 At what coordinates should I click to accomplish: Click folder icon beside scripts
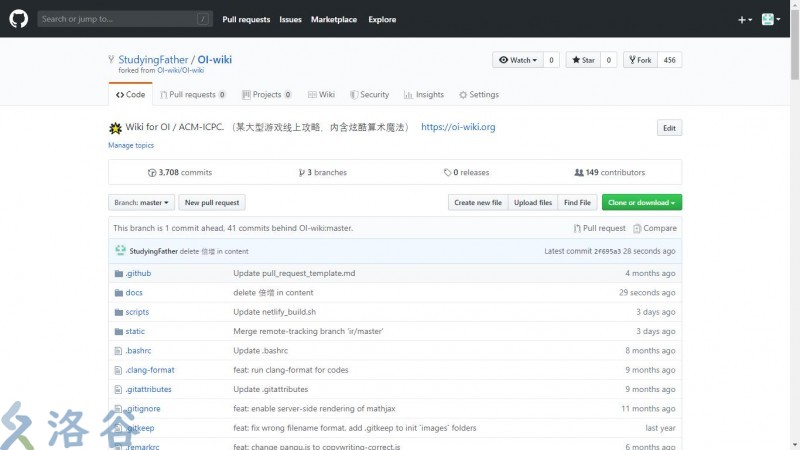pos(118,312)
